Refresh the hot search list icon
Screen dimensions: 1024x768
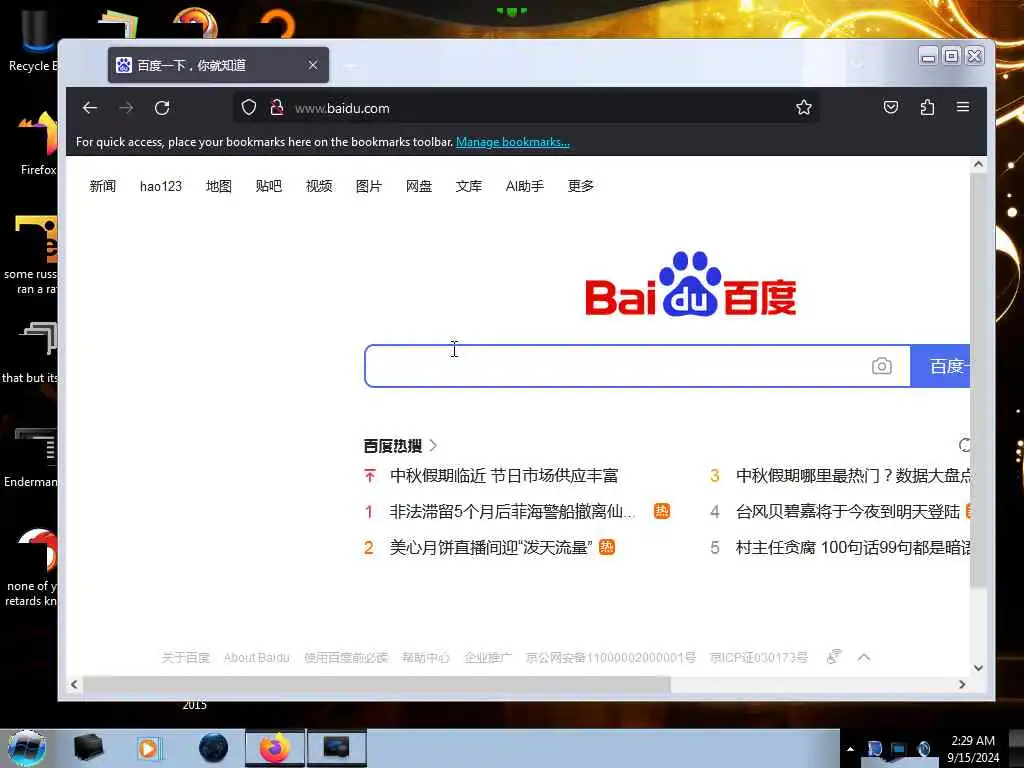[964, 445]
